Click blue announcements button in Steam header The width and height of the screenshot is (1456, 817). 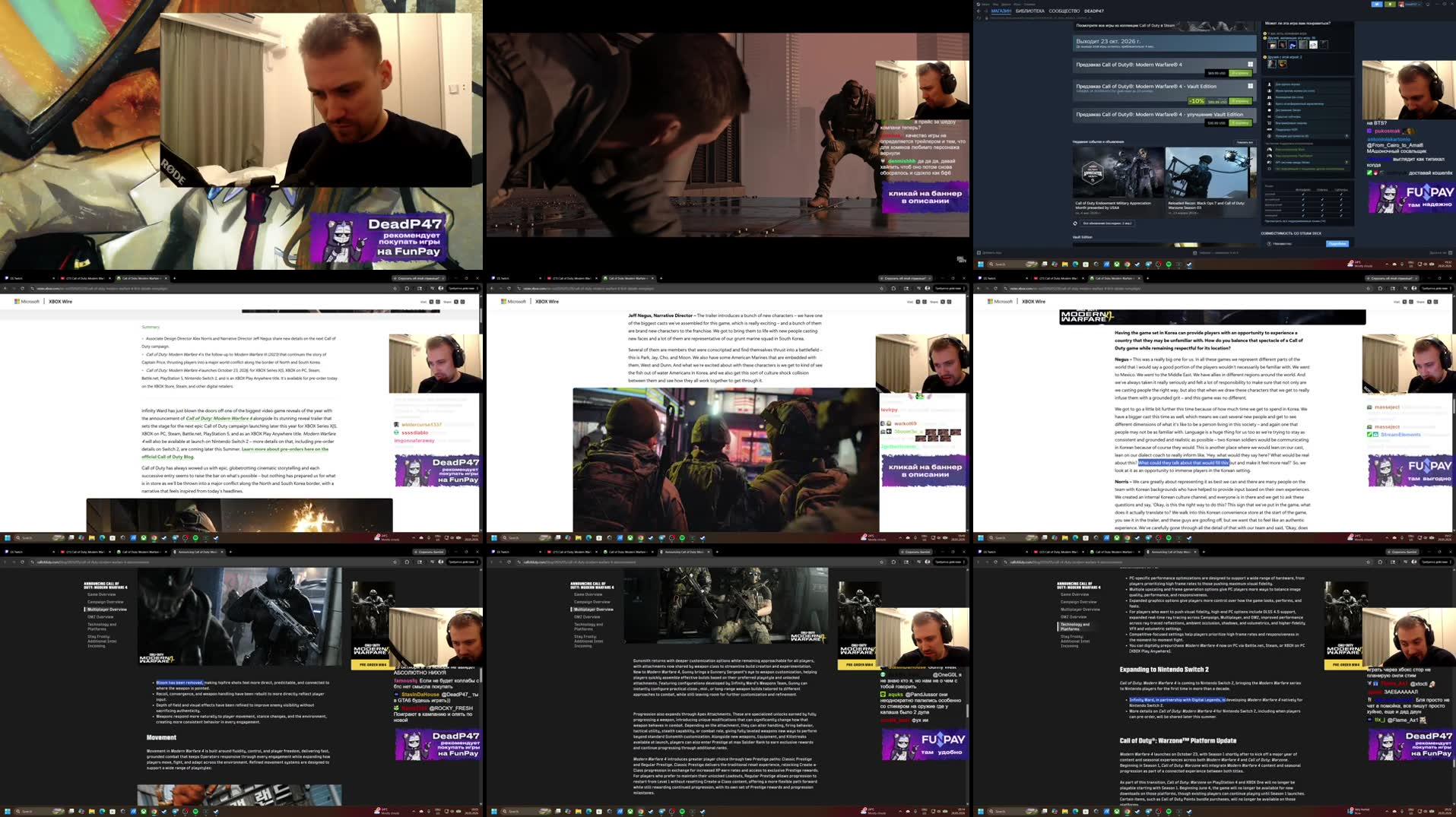1376,4
